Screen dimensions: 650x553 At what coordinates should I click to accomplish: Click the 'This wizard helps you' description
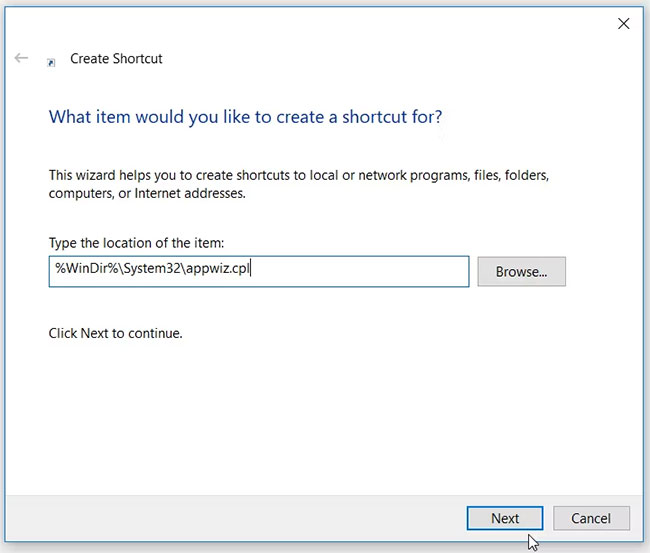pyautogui.click(x=299, y=184)
